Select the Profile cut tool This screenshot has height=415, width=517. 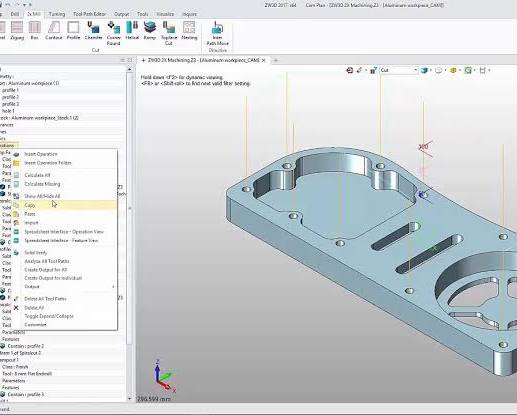click(73, 31)
